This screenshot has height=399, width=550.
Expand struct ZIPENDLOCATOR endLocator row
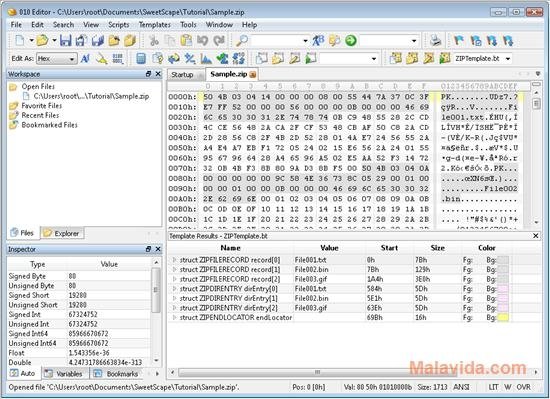pos(174,318)
